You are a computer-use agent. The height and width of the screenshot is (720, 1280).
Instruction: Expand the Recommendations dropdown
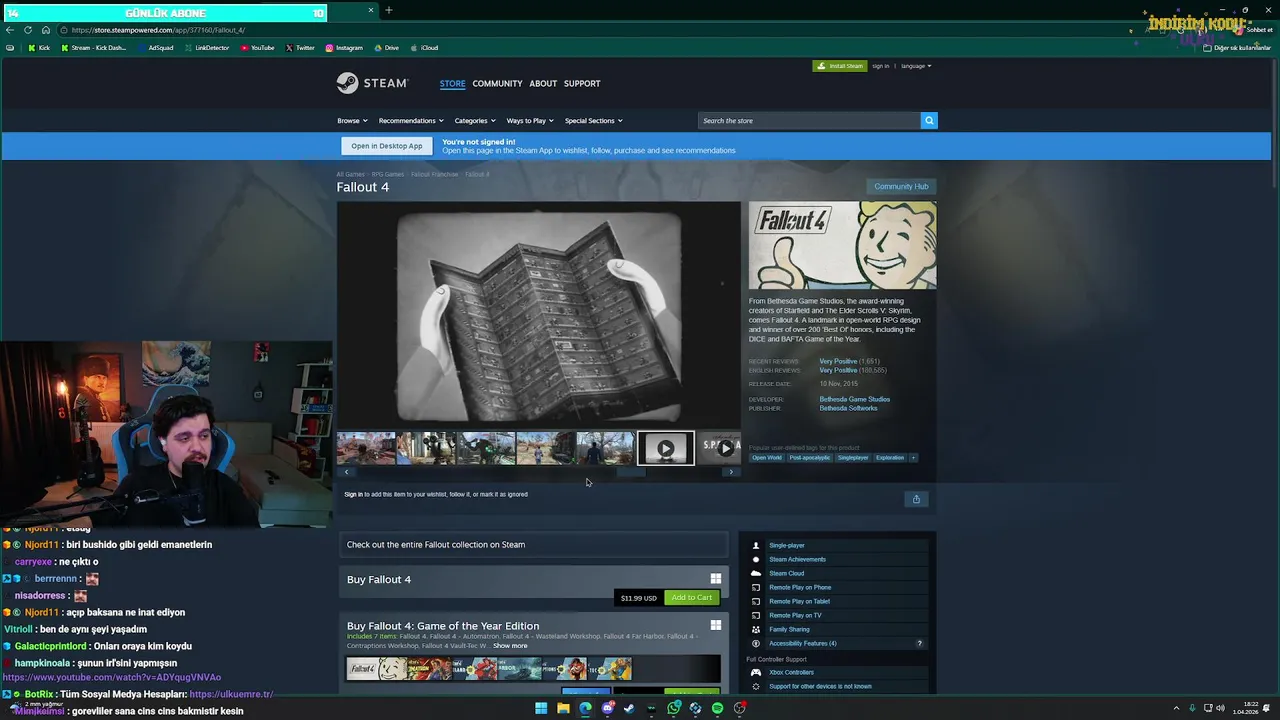[411, 121]
